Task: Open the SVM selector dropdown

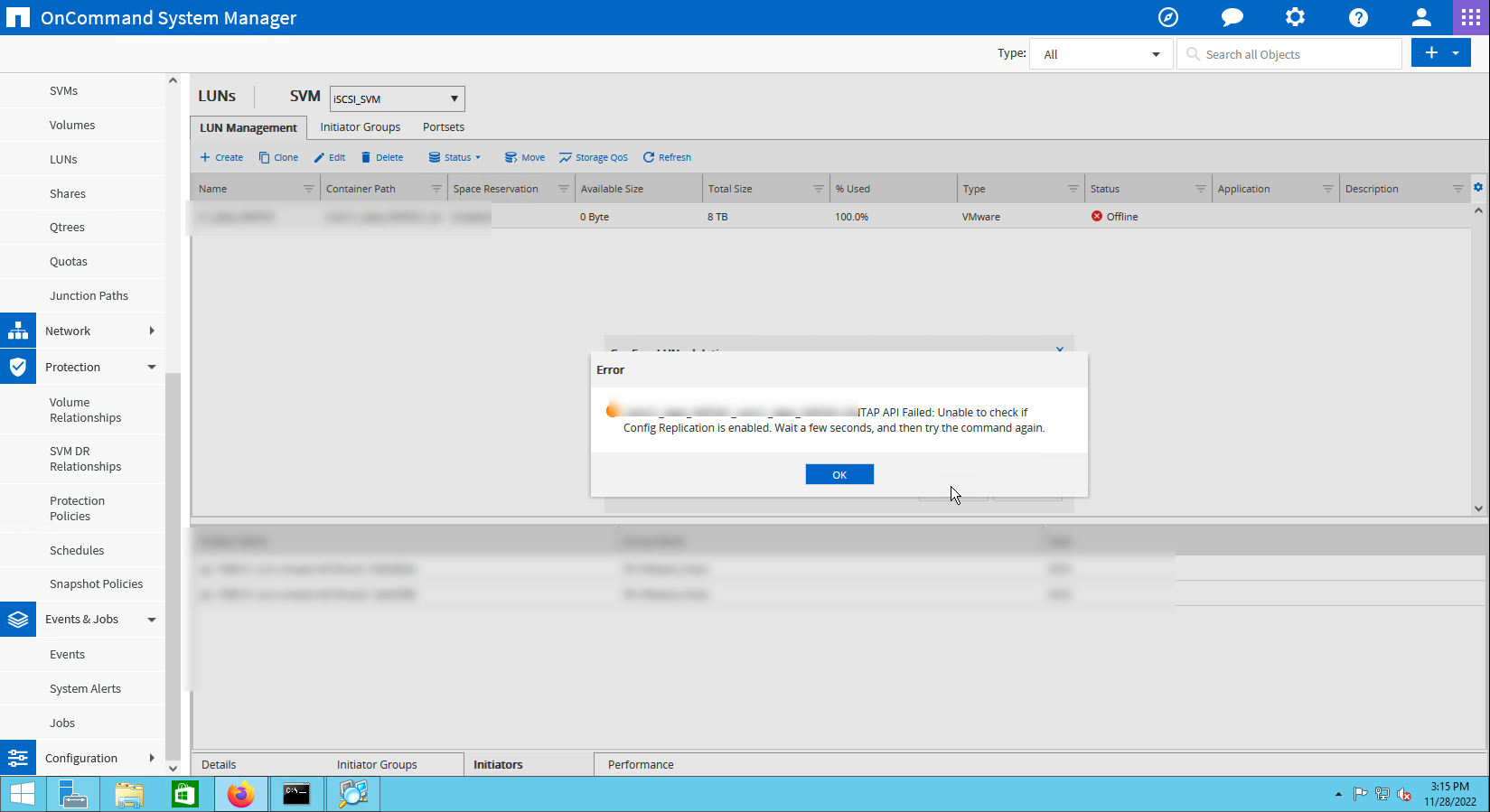Action: pos(397,98)
